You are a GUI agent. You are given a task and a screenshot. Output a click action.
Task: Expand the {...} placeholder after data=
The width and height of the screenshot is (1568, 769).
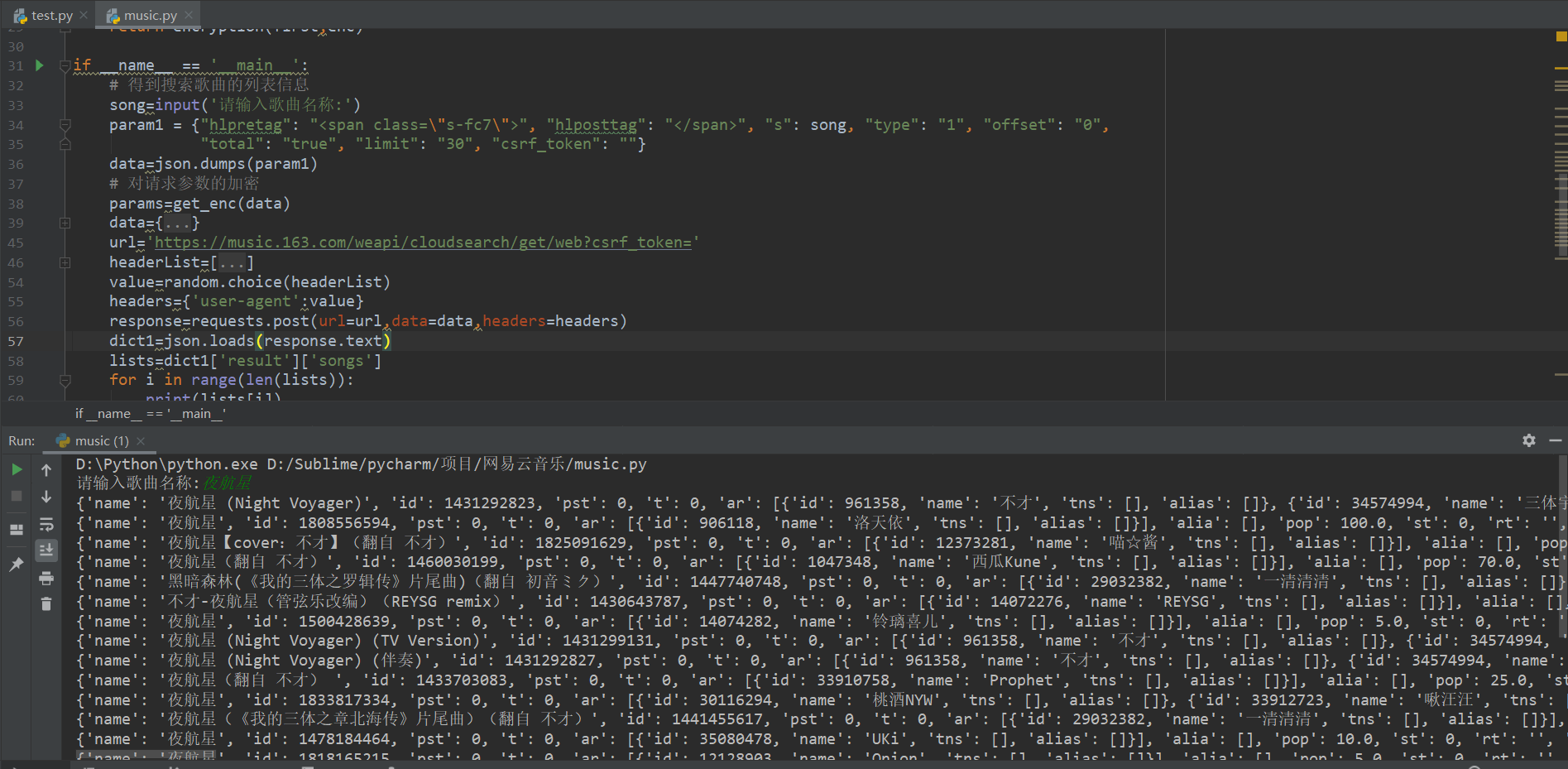pyautogui.click(x=177, y=223)
